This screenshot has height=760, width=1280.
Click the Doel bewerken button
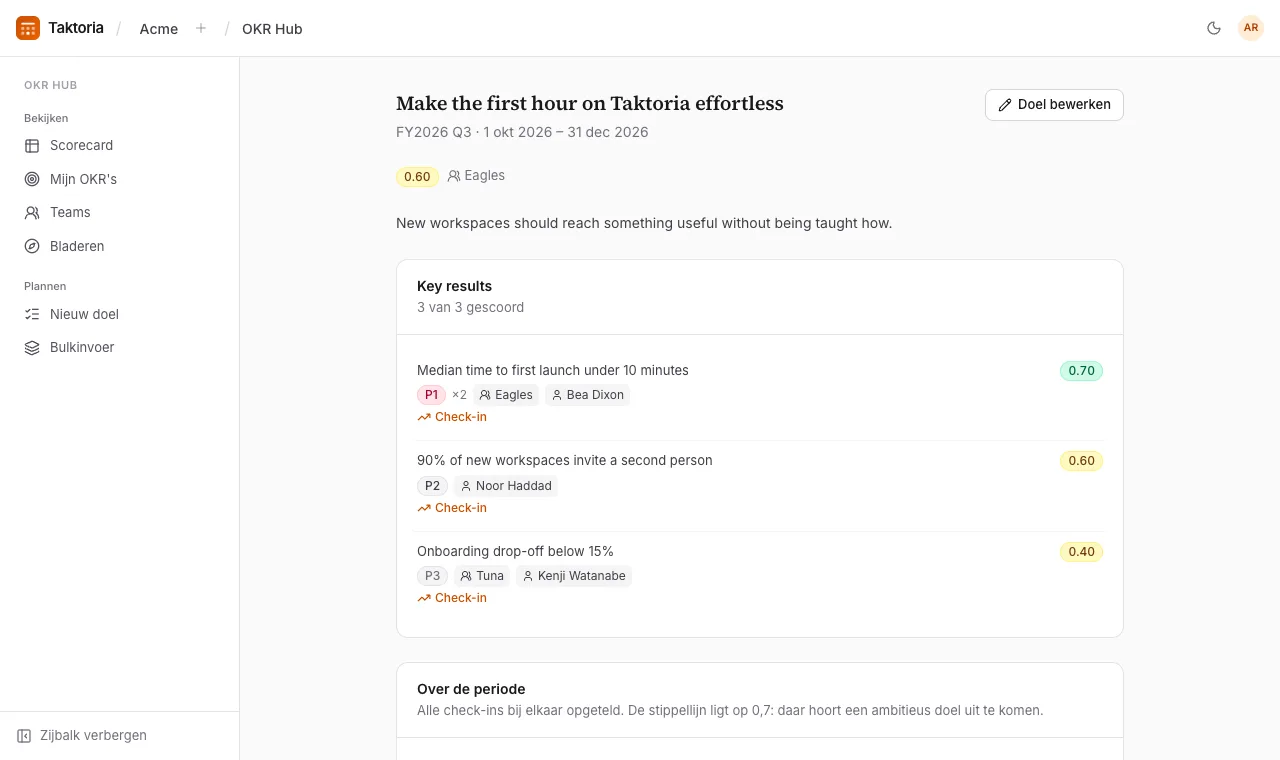(x=1054, y=105)
